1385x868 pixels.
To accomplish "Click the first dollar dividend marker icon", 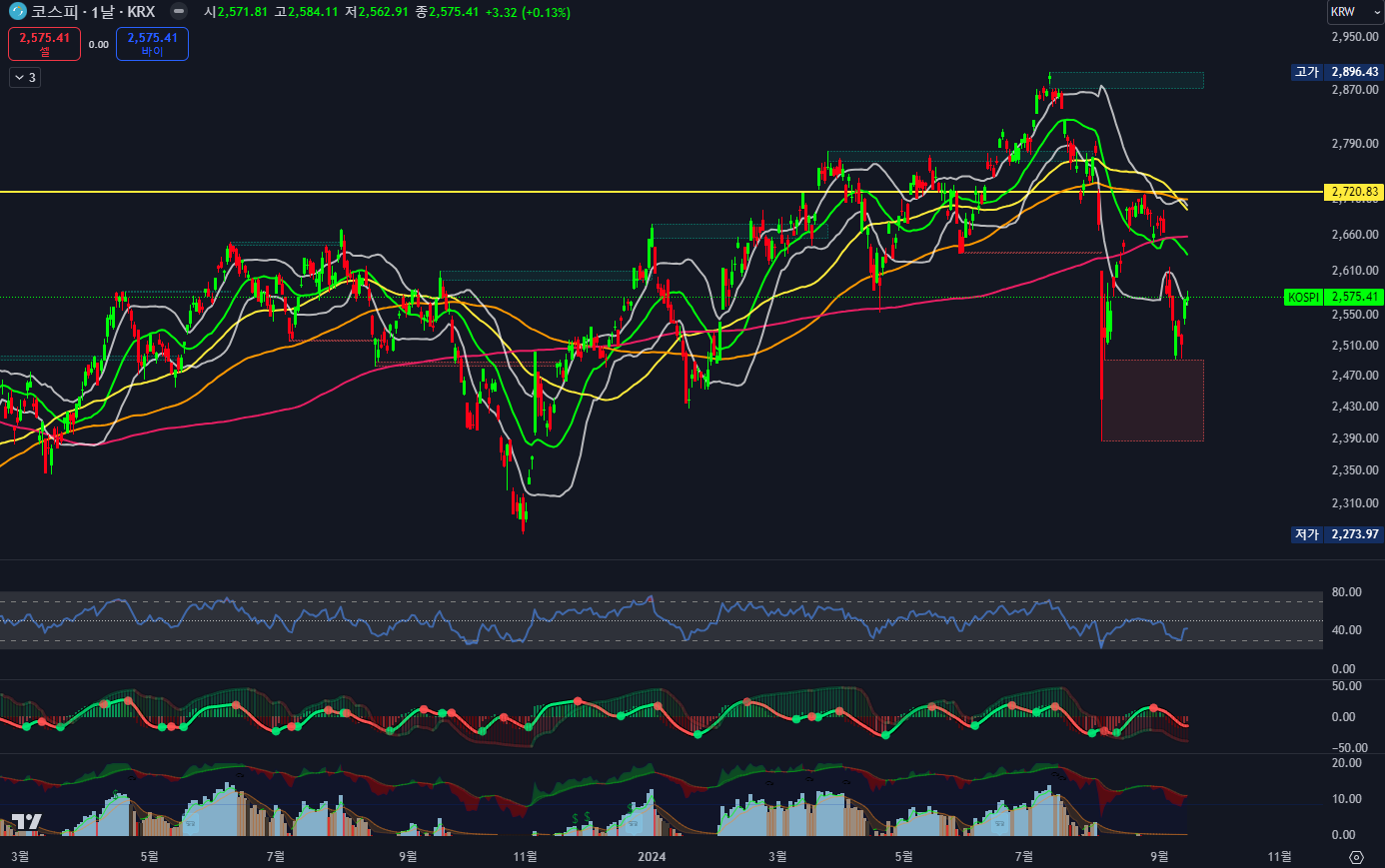I will click(x=575, y=818).
